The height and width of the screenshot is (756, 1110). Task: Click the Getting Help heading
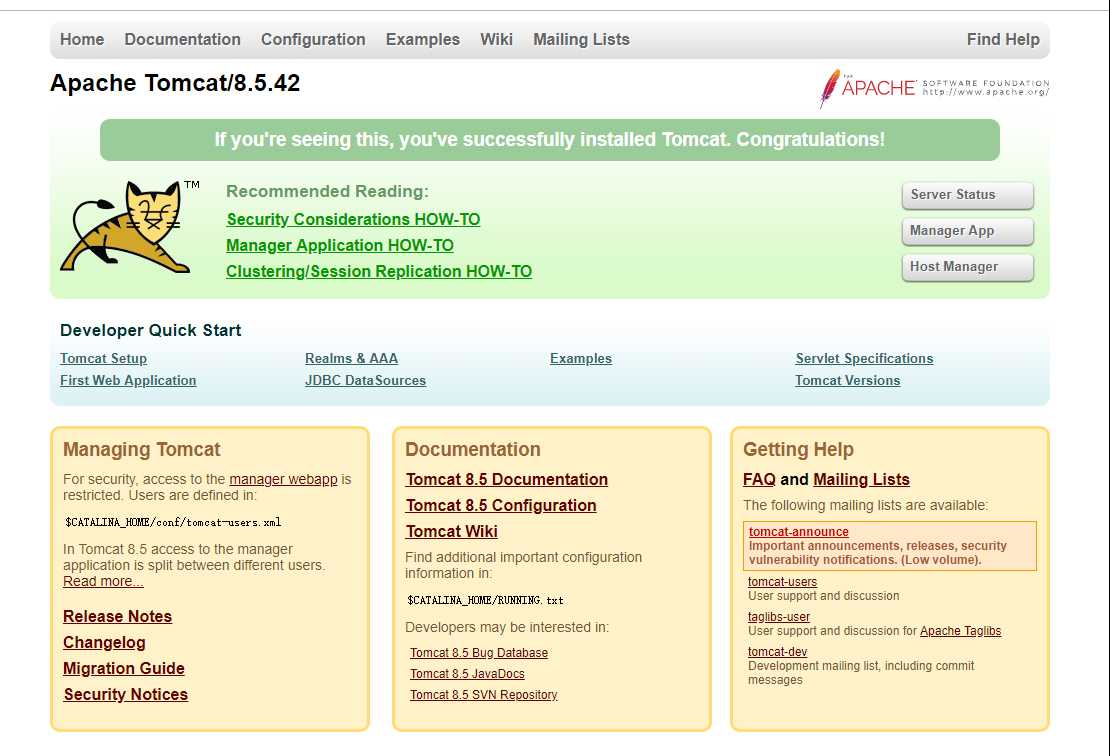799,449
